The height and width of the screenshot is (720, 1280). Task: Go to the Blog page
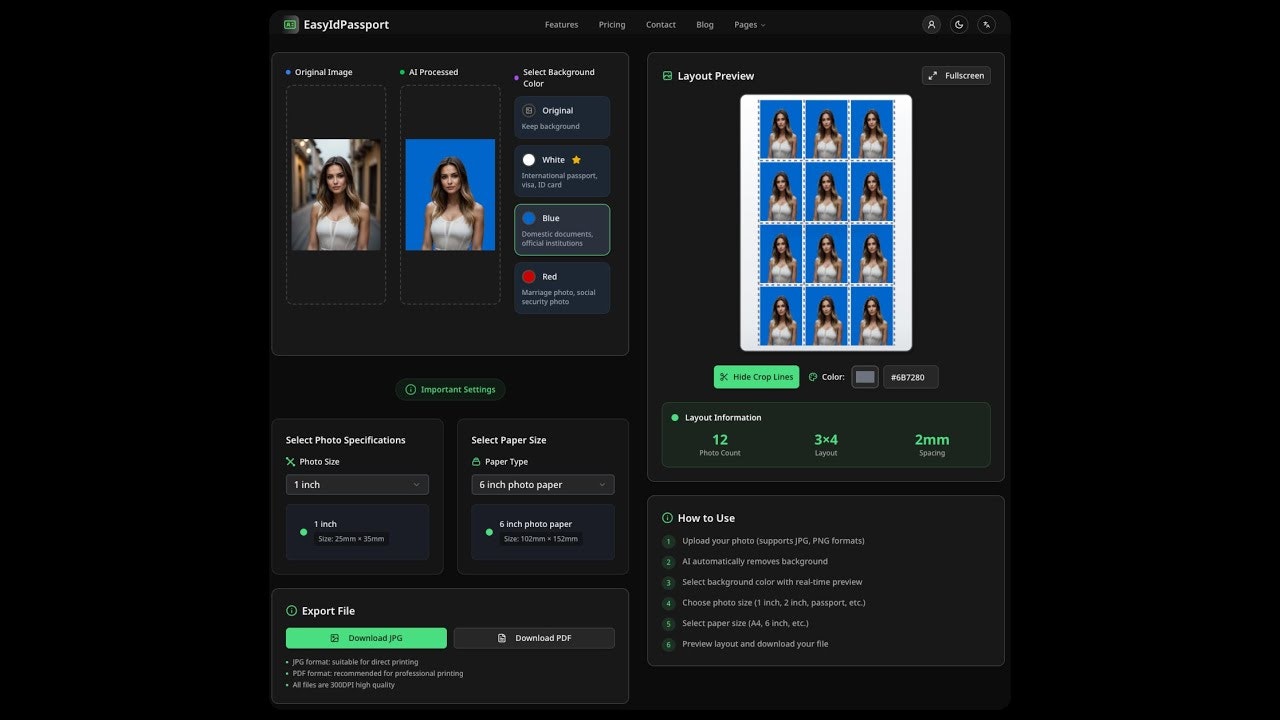click(x=705, y=24)
